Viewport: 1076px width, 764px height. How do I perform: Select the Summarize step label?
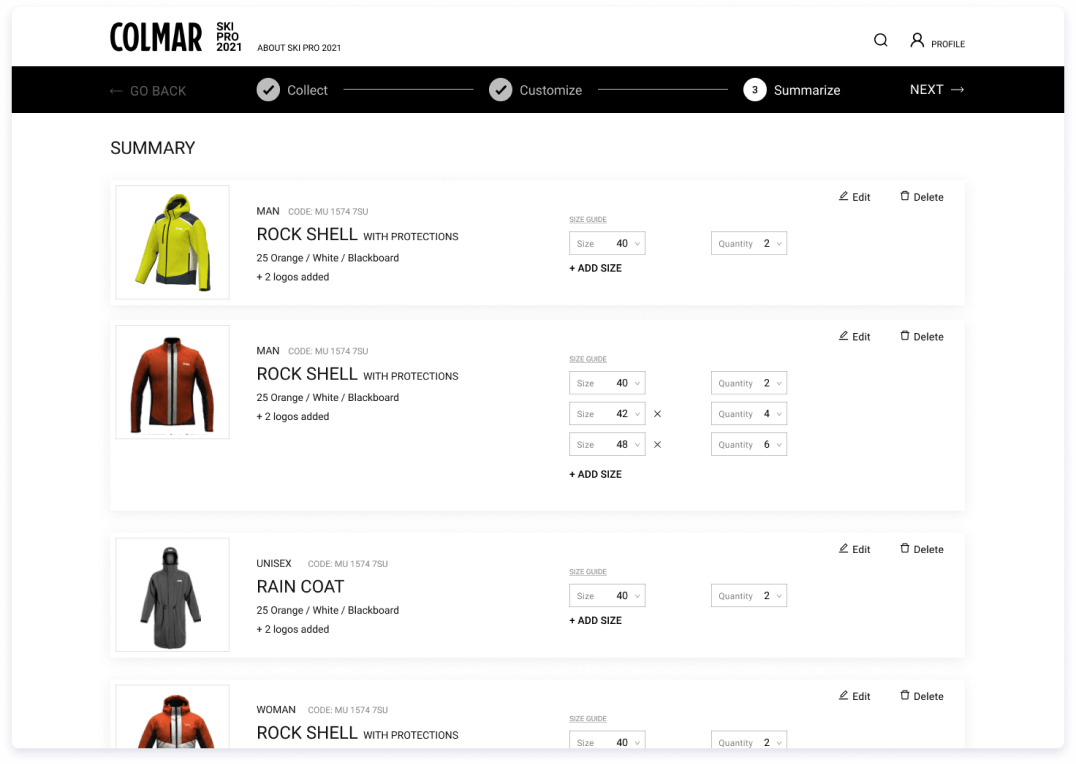tap(807, 90)
